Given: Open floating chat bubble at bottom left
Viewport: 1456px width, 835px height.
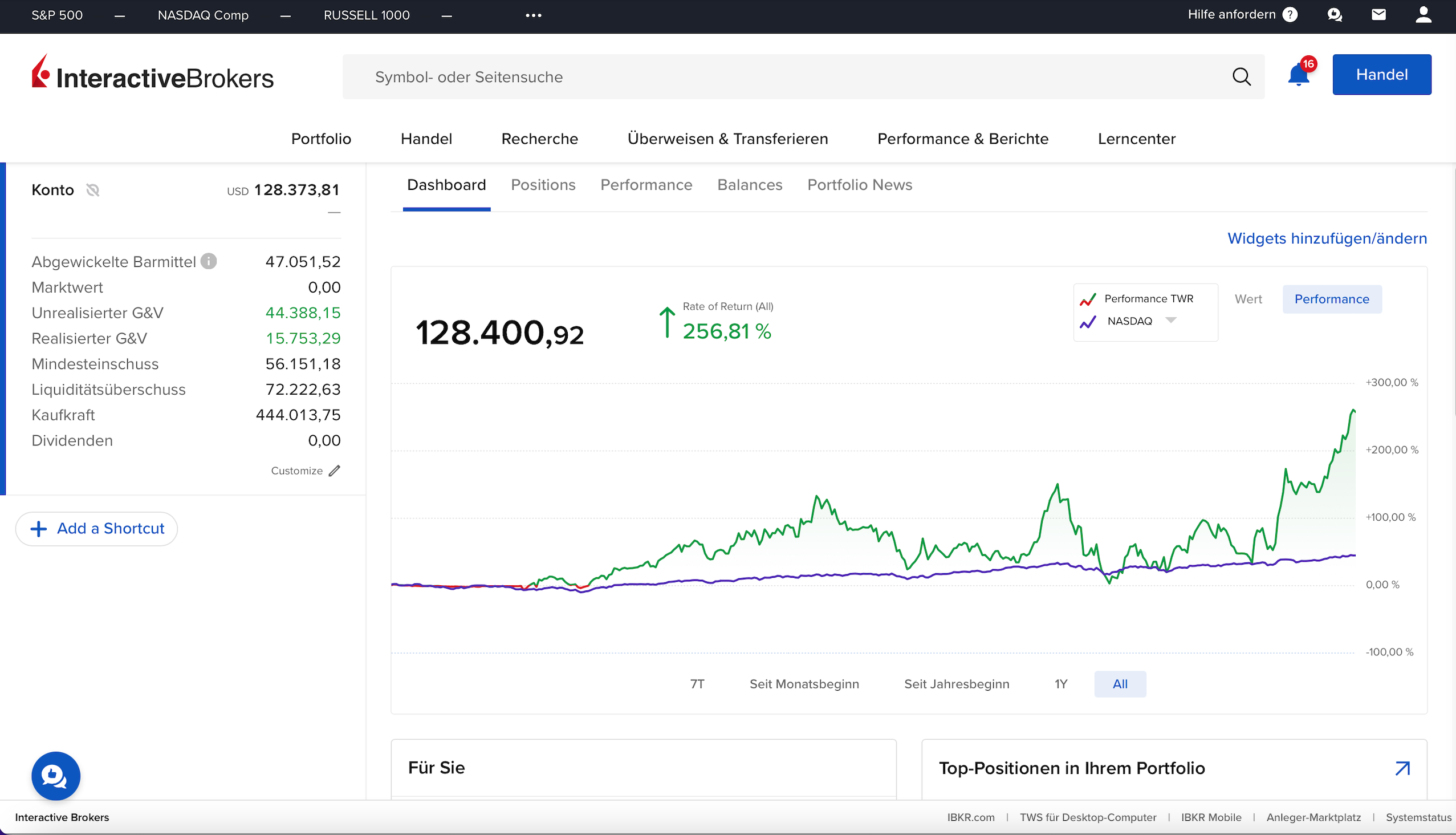Looking at the screenshot, I should (56, 775).
